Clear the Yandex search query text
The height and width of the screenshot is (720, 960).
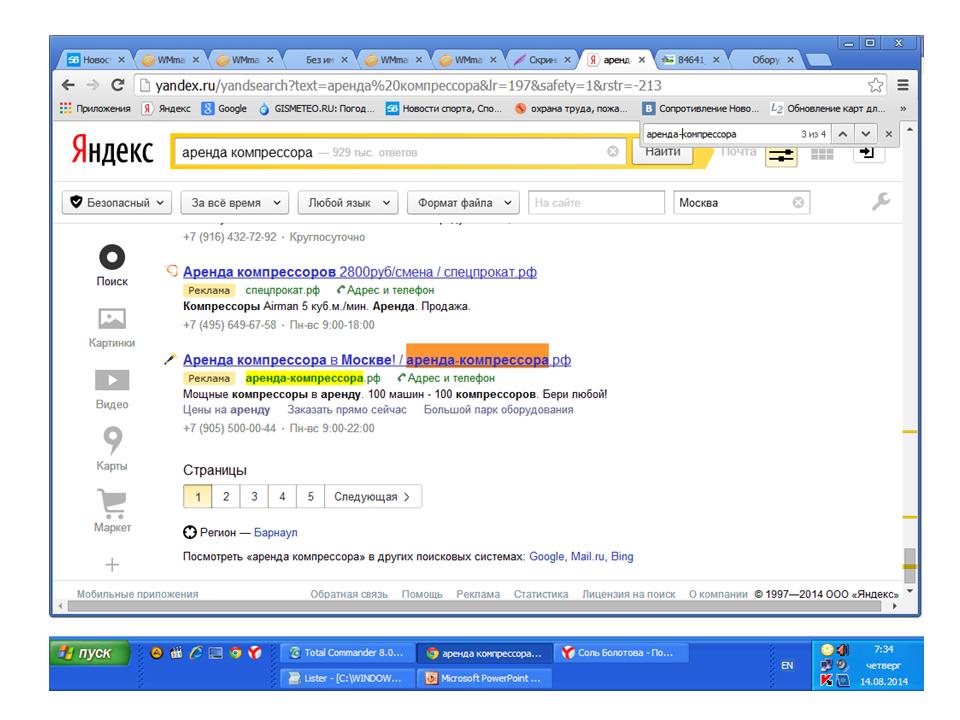[612, 151]
